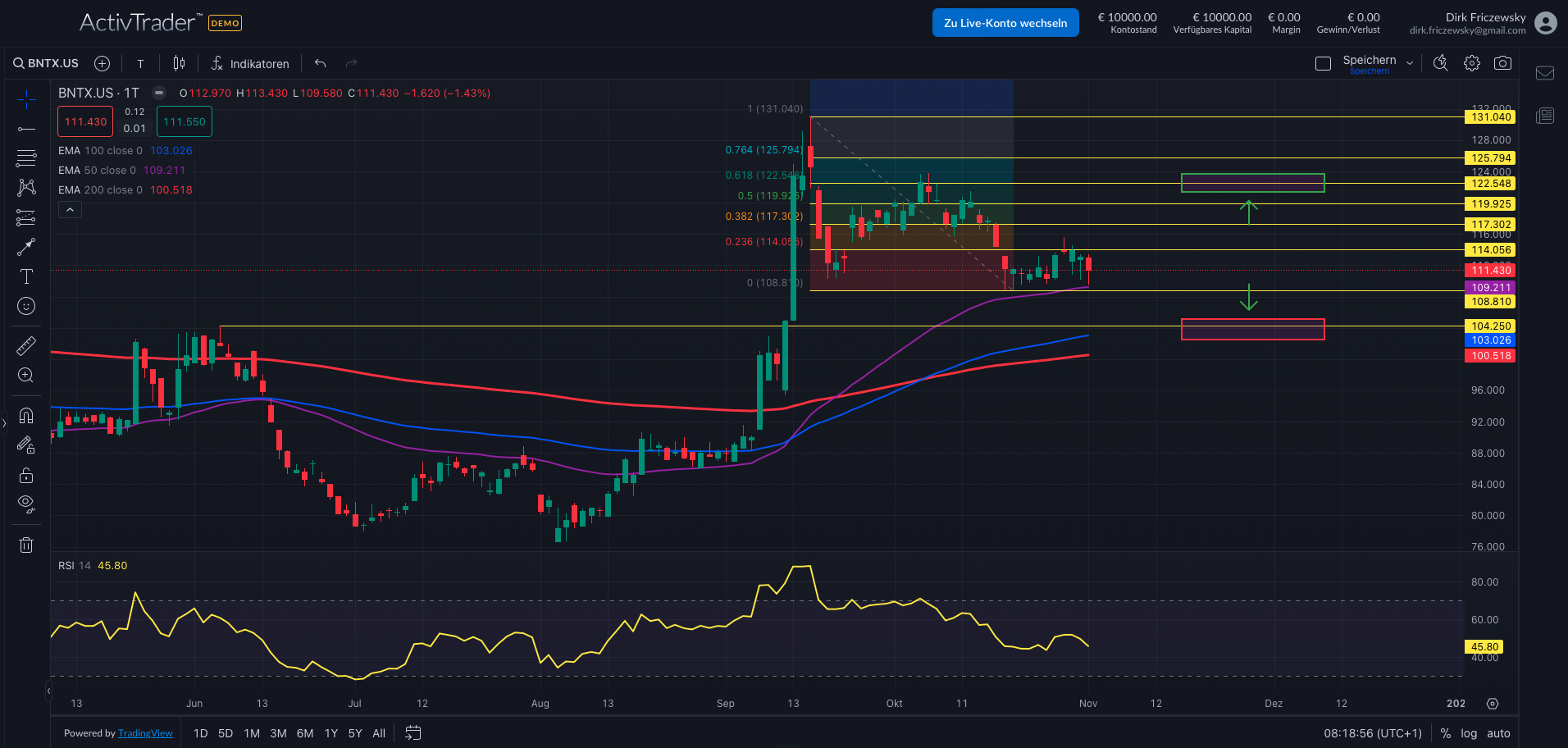Open the candlestick chart style selector

[x=179, y=63]
